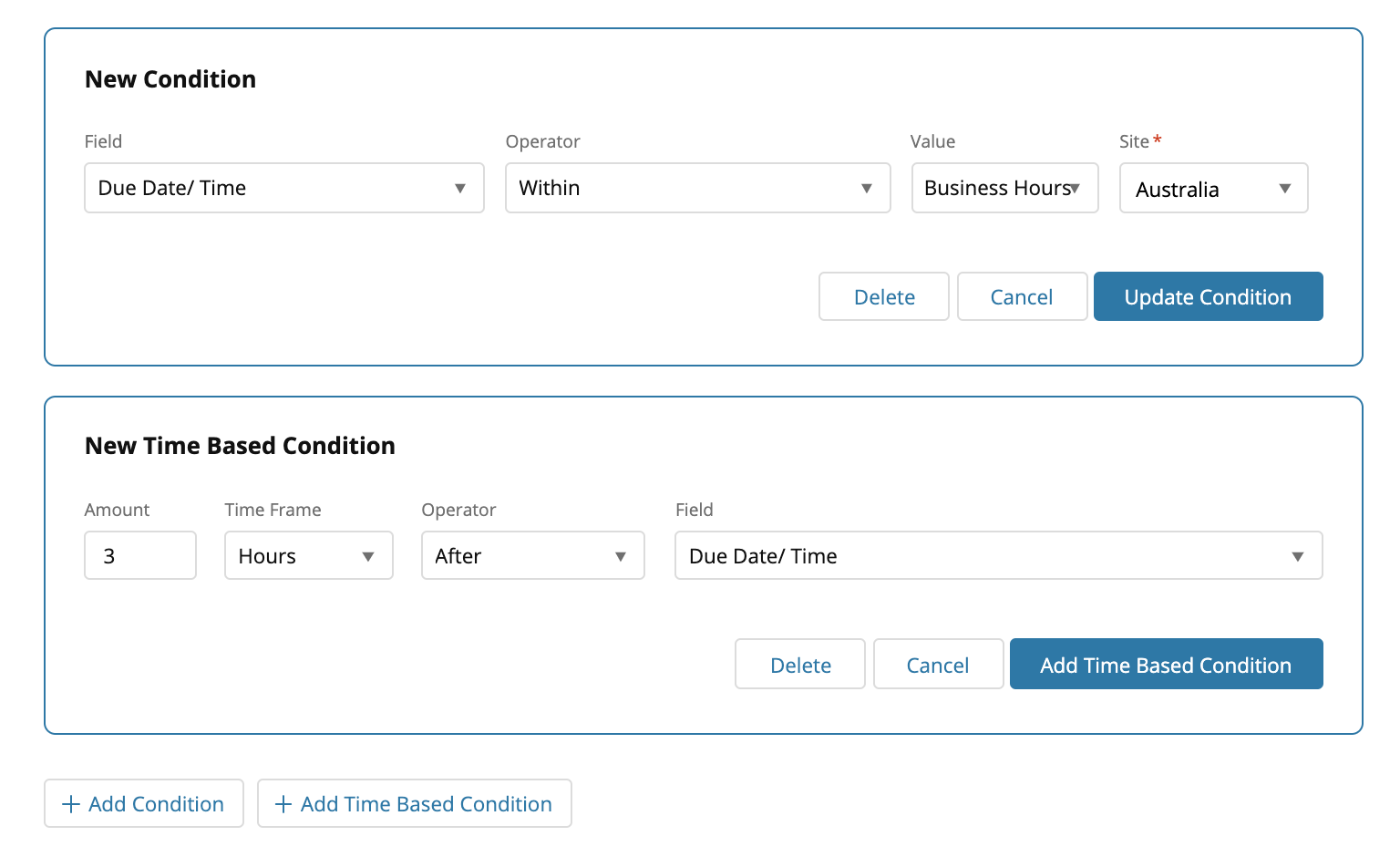Screen dimensions: 1400x857
Task: Cancel the New Time Based Condition
Action: coord(938,665)
